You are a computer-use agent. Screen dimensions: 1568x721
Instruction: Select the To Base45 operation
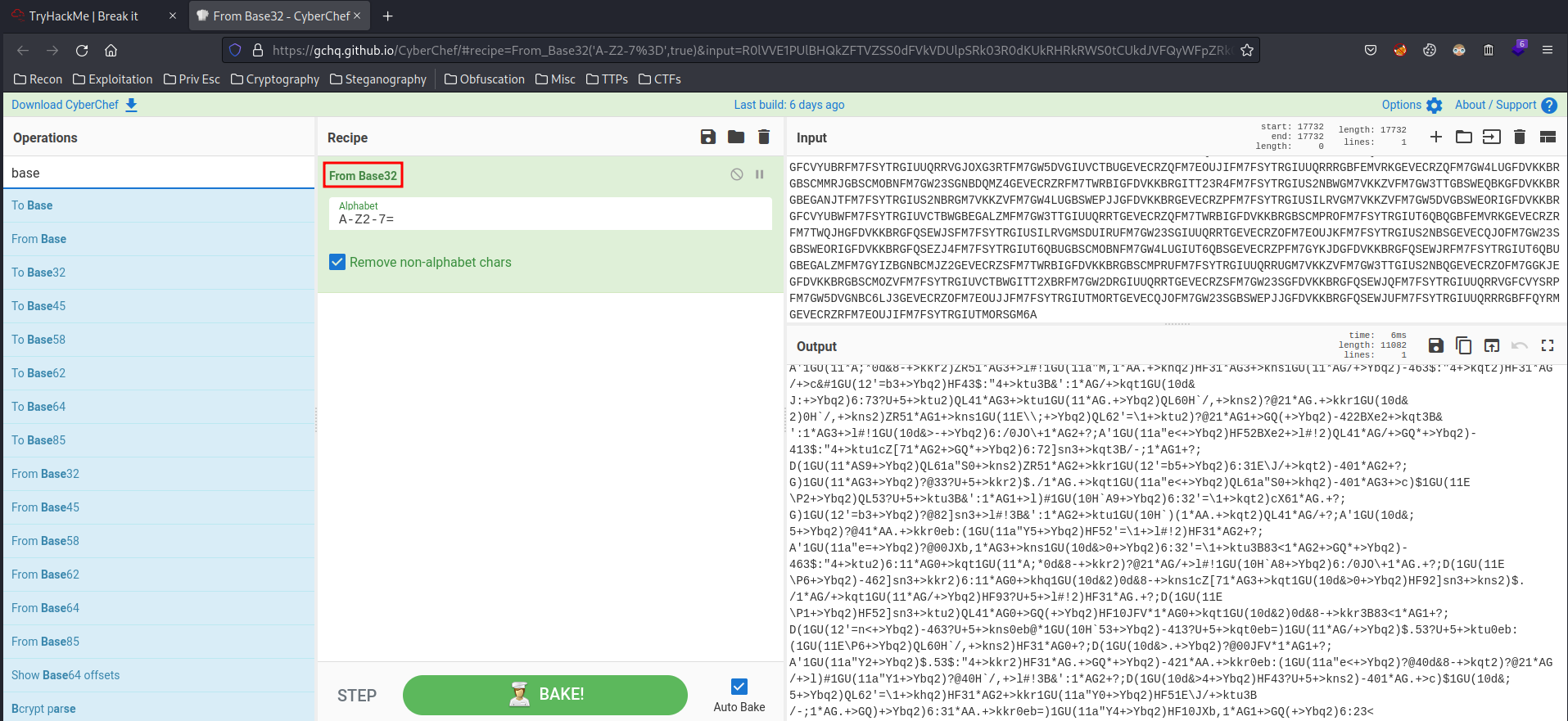coord(159,306)
